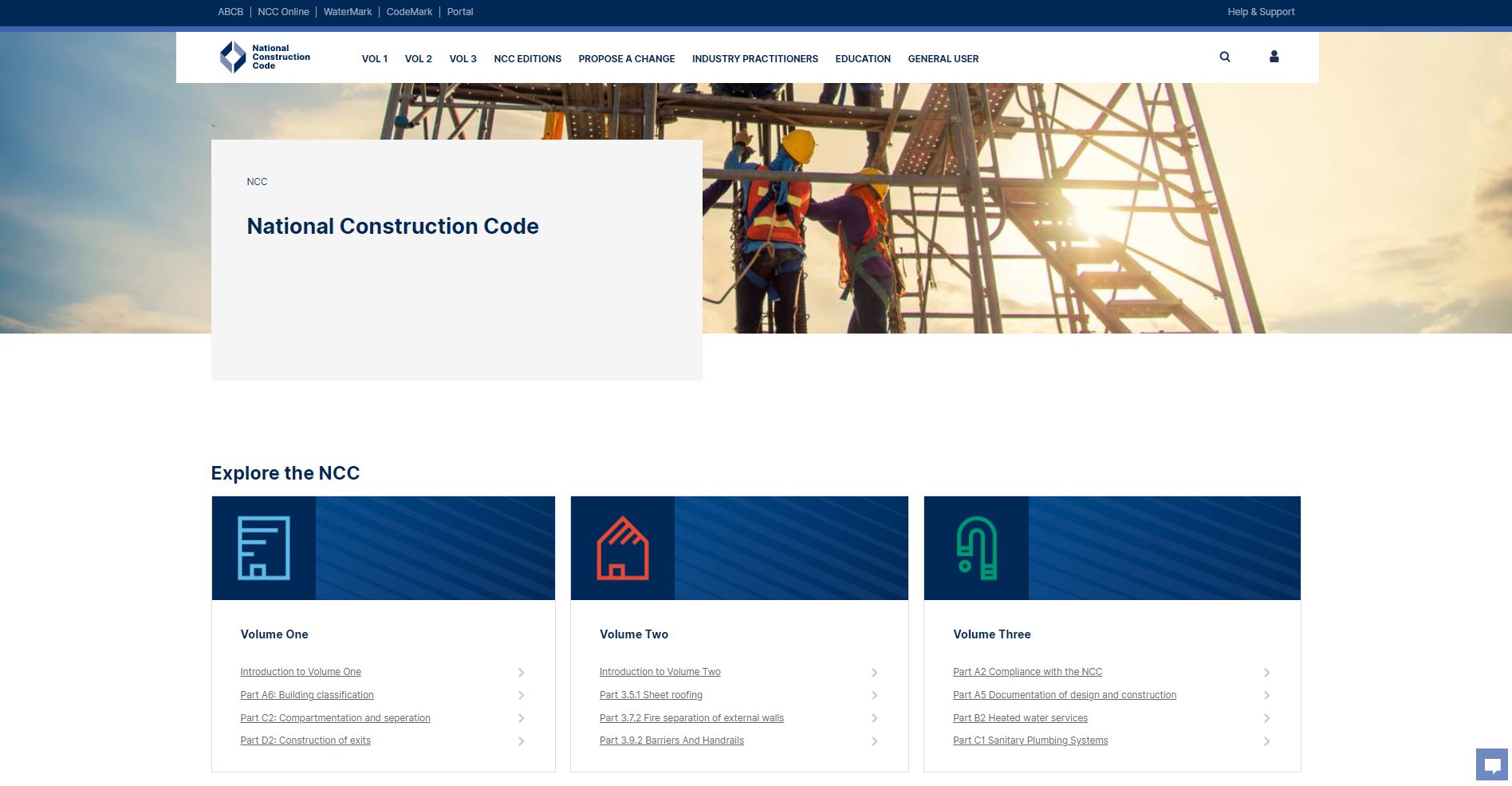Image resolution: width=1512 pixels, height=786 pixels.
Task: Click the National Construction Code logo
Action: tap(264, 57)
